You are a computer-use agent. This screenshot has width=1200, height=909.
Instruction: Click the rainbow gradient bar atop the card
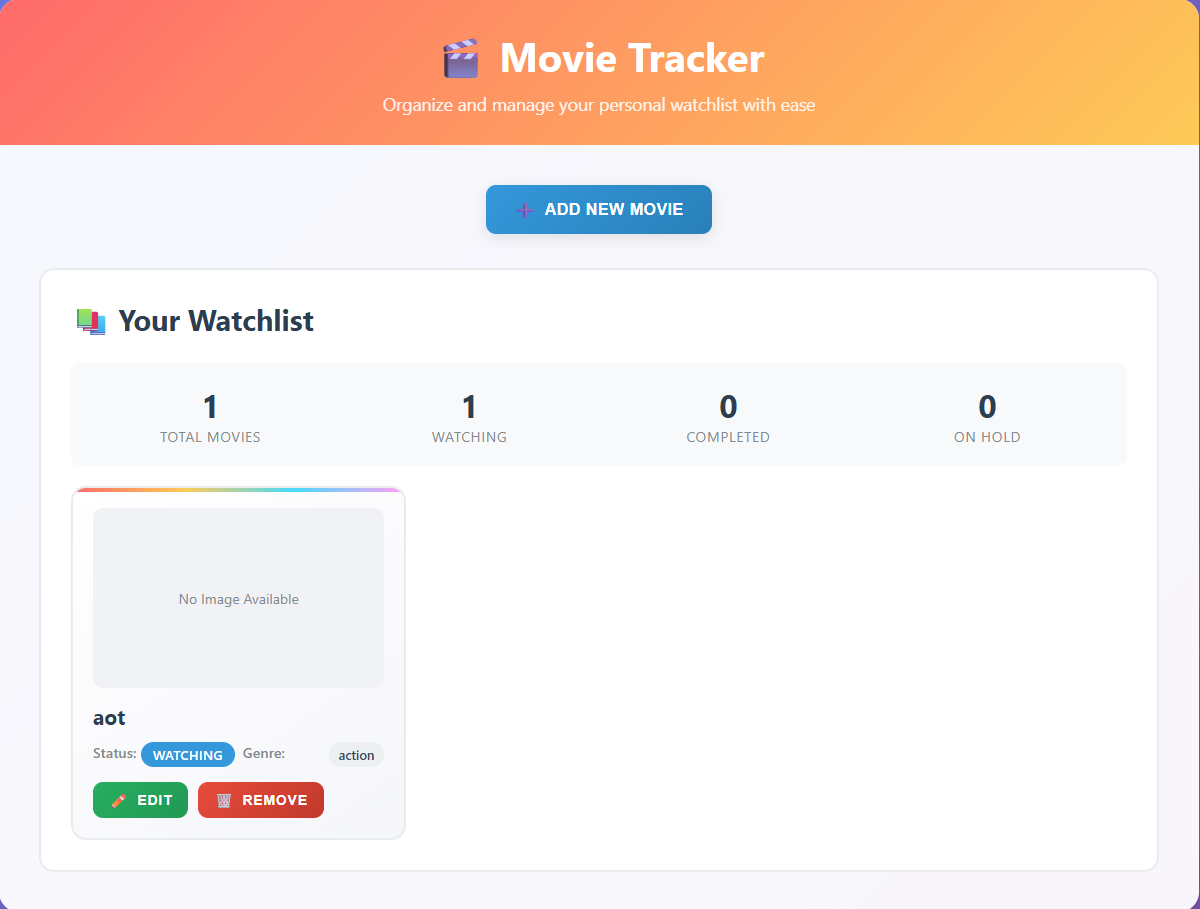tap(238, 490)
